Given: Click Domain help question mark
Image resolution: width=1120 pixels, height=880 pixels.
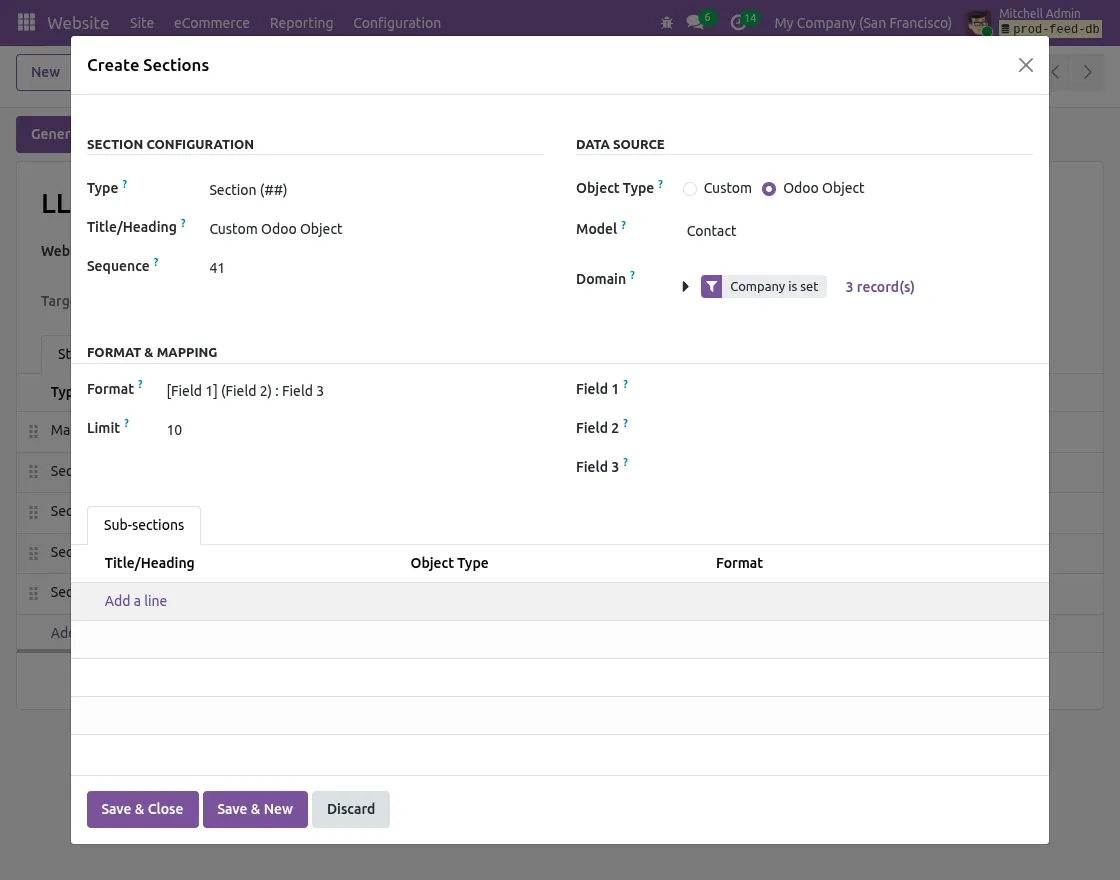Looking at the screenshot, I should point(632,275).
